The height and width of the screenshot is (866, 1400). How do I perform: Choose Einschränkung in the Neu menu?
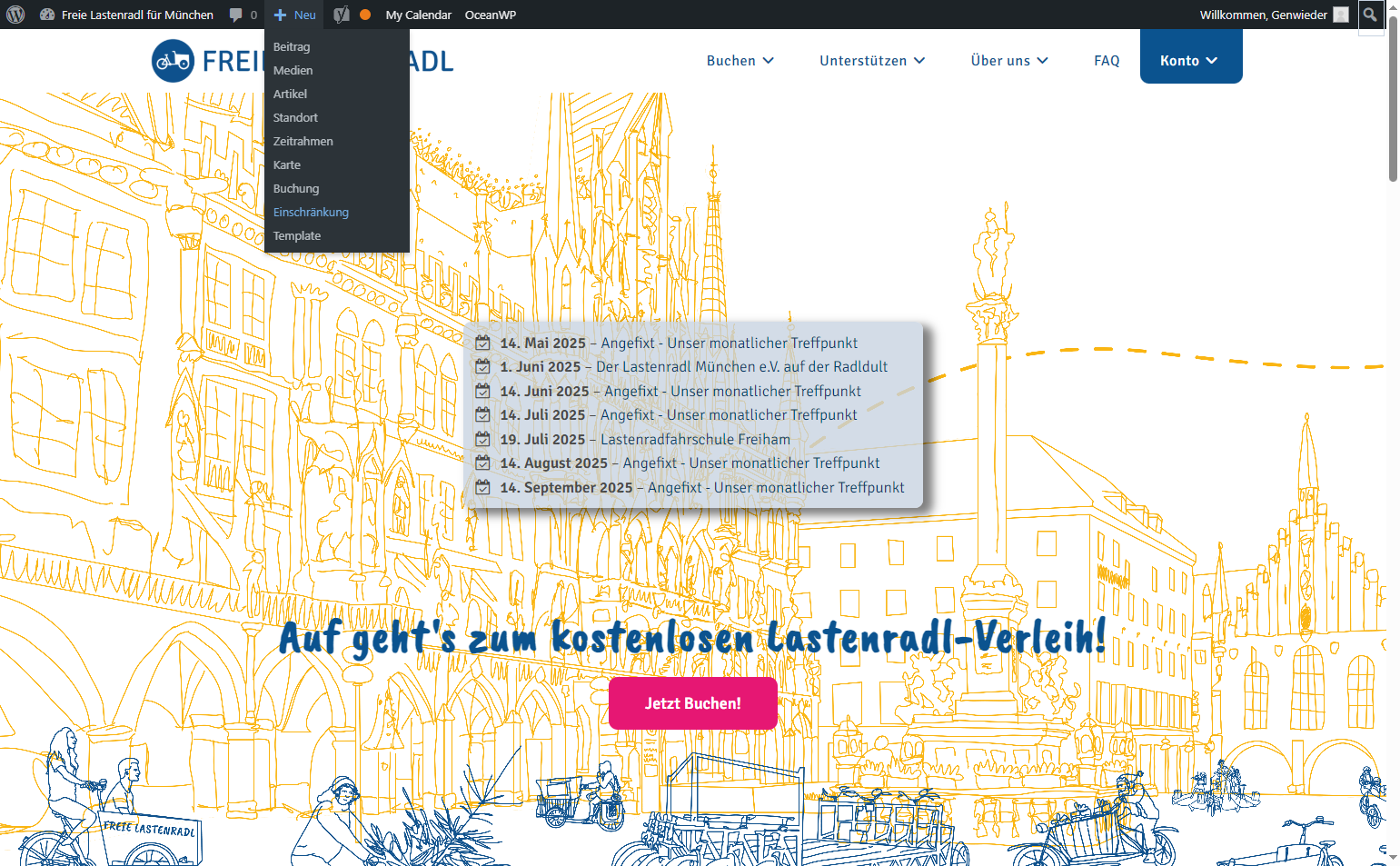337,212
